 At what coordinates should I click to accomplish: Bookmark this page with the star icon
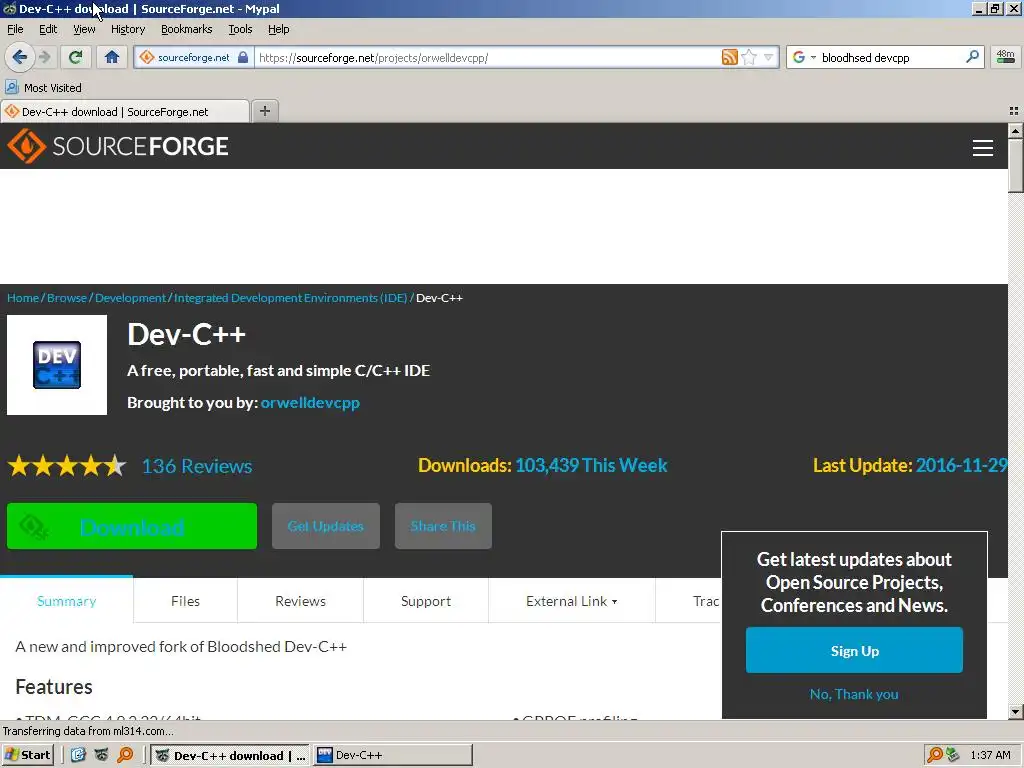tap(749, 57)
